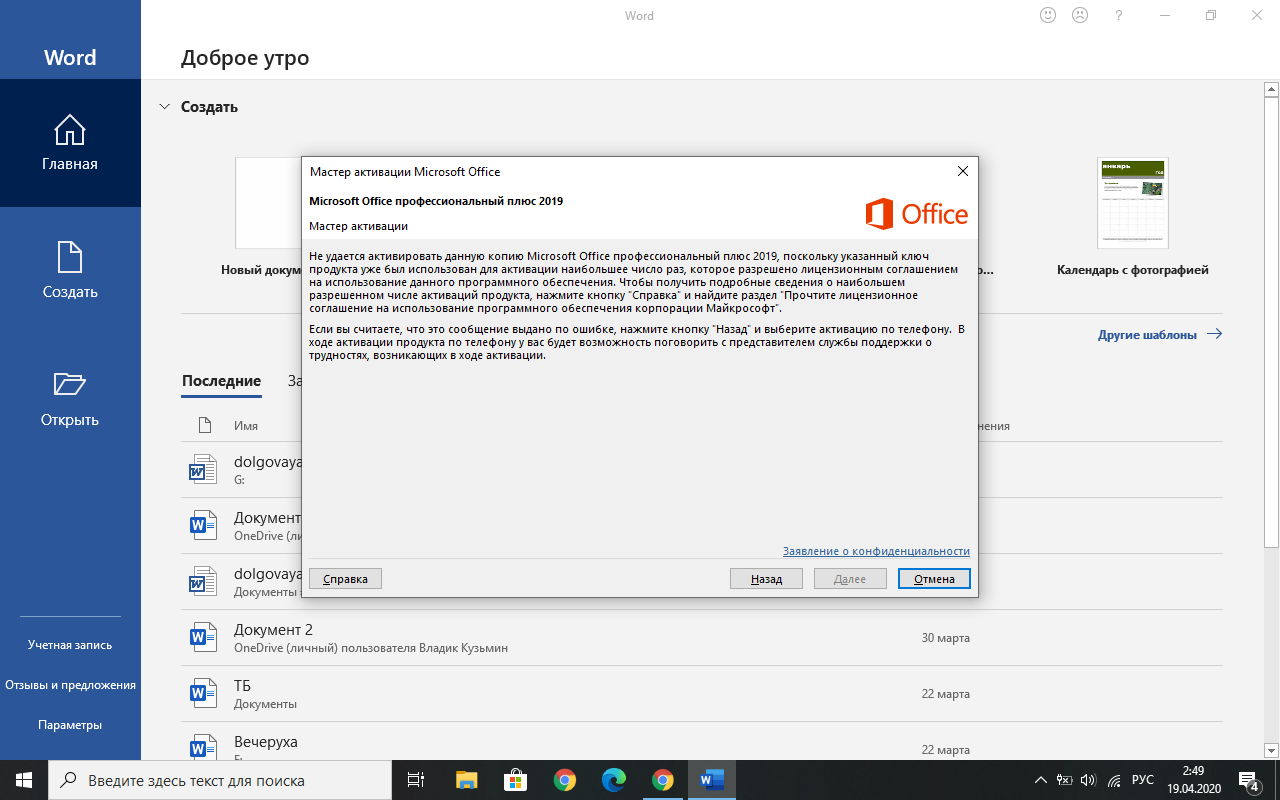Collapse the Создать section chevron
Viewport: 1280px width, 800px height.
pos(164,107)
